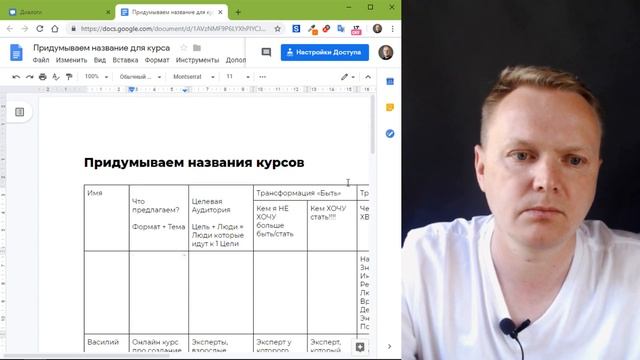Open the Формат menu
Image resolution: width=640 pixels, height=360 pixels.
pyautogui.click(x=157, y=60)
